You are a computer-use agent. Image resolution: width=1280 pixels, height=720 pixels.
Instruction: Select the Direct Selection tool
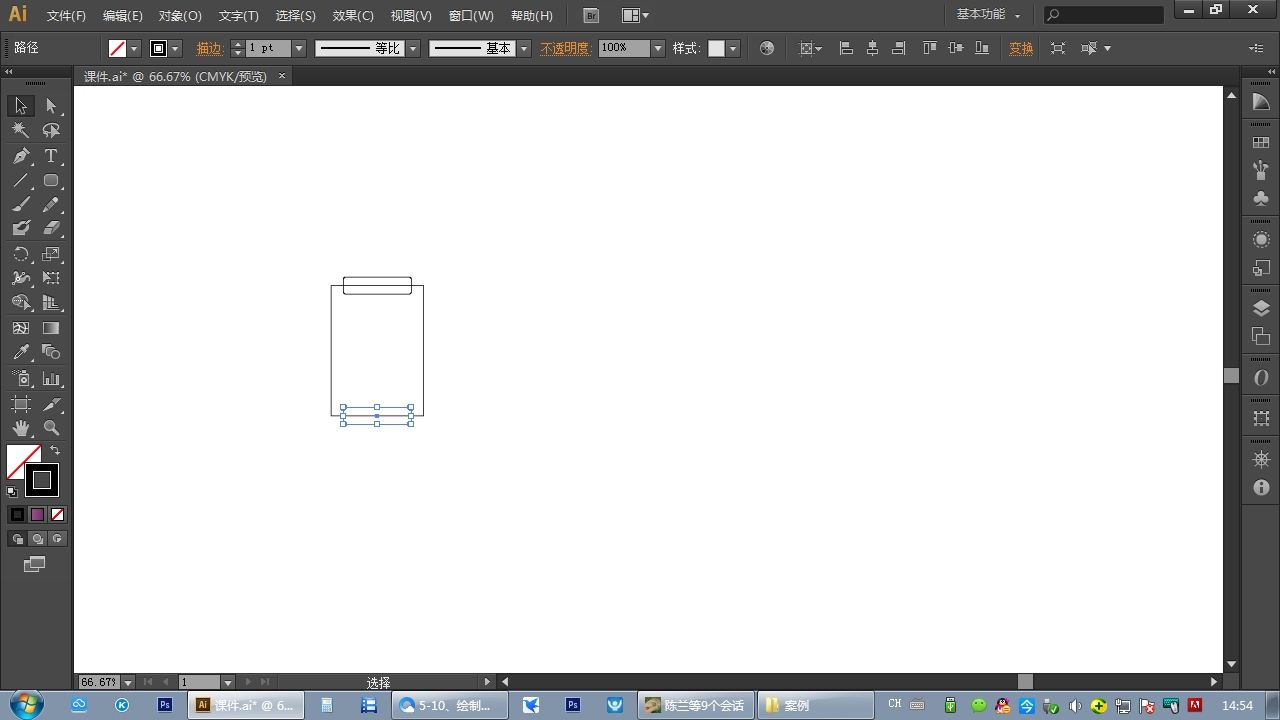[x=51, y=106]
